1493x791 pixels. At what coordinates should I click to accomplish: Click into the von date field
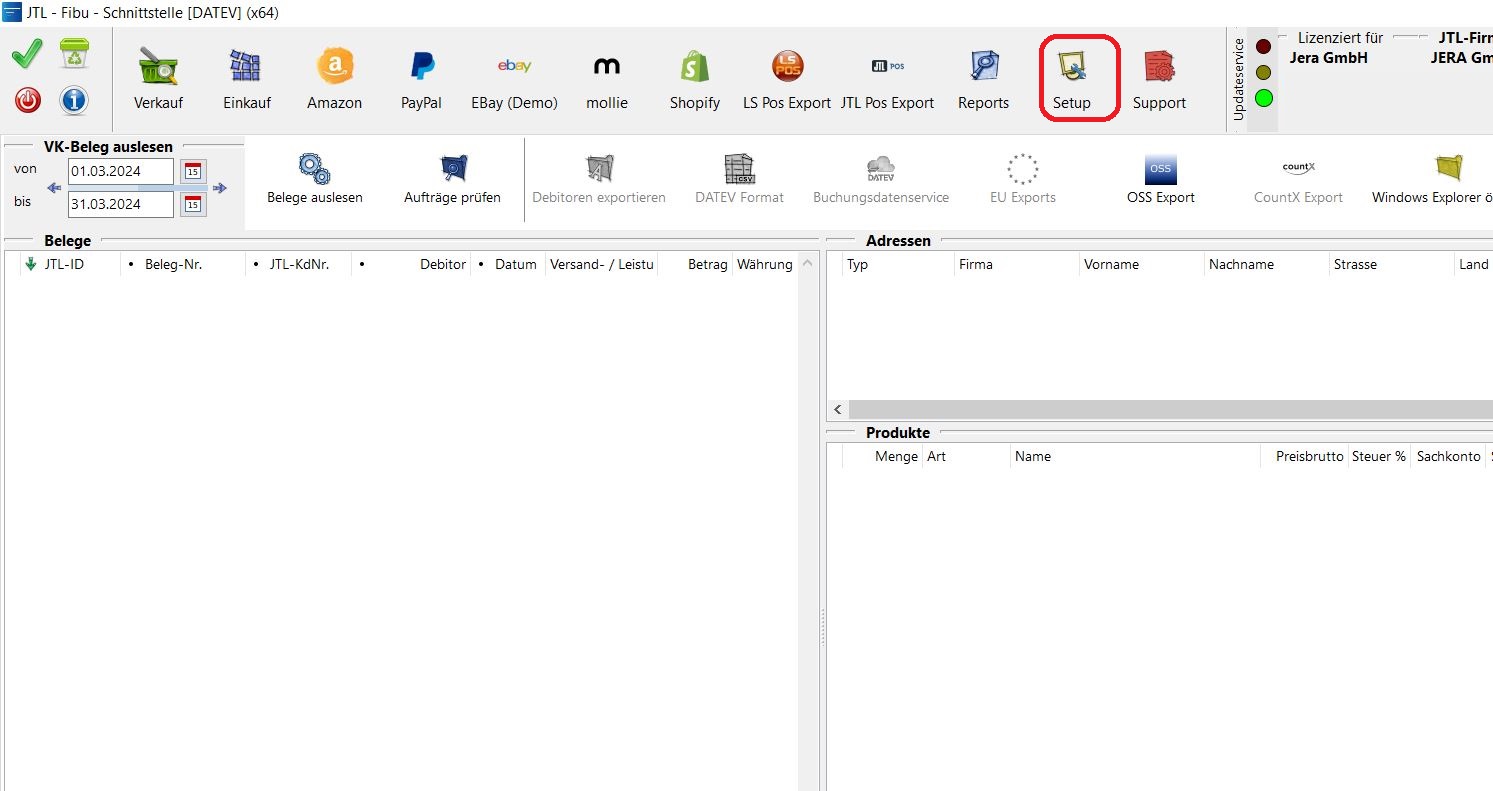tap(119, 171)
